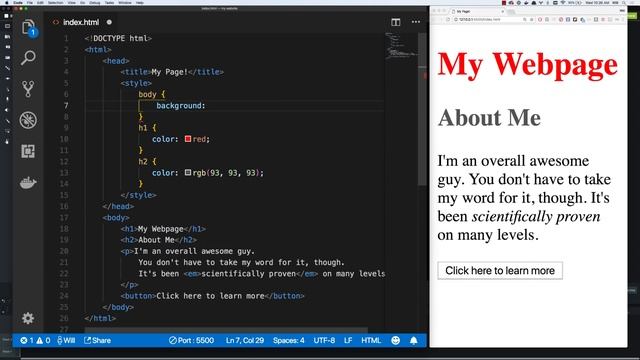Open the Apple menu

pyautogui.click(x=7, y=2)
